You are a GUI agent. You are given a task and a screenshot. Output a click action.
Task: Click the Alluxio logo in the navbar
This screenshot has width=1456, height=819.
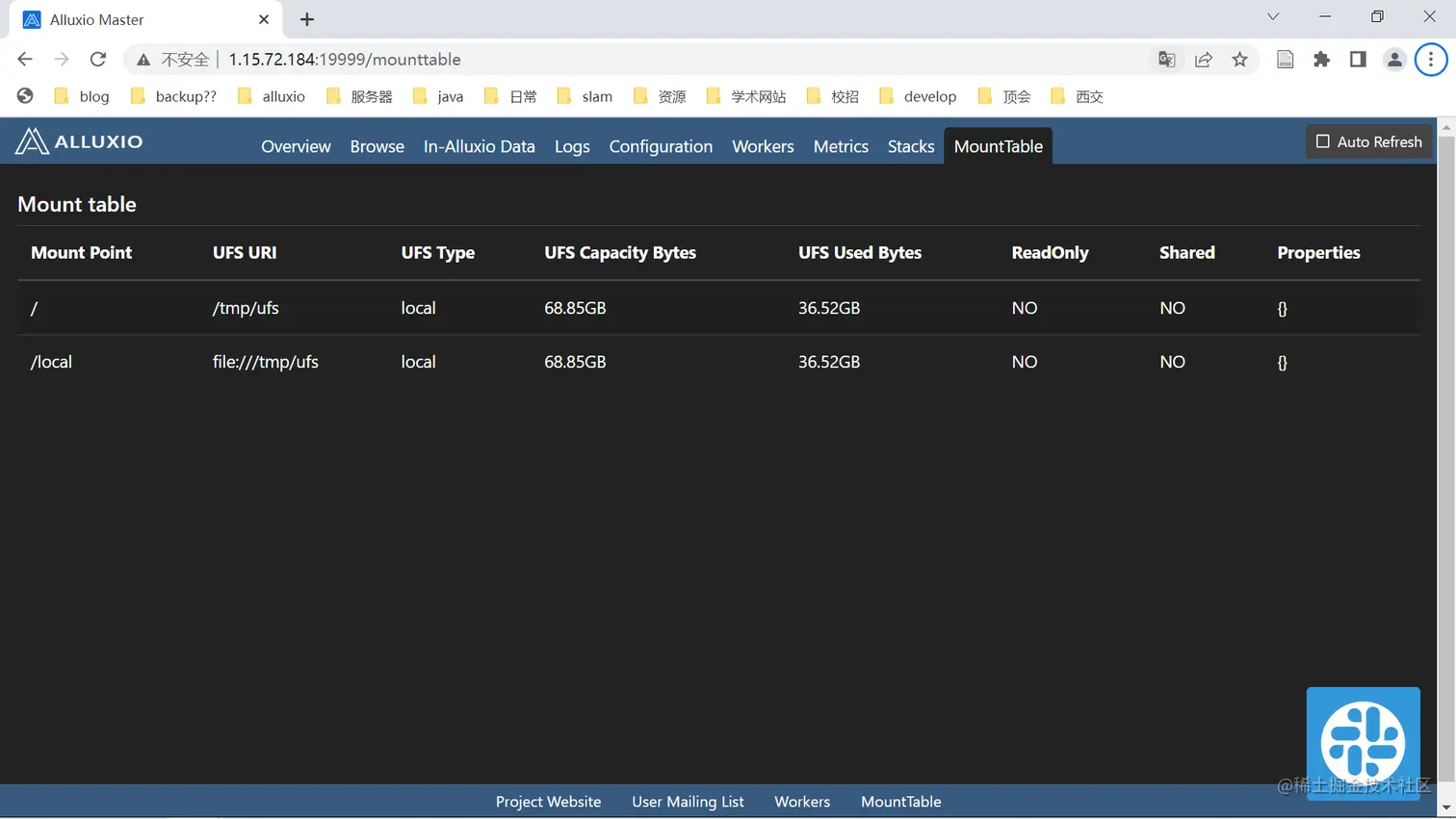(79, 141)
